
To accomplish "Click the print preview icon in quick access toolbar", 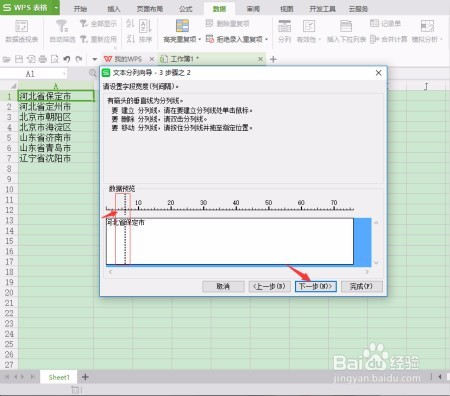I will (54, 59).
